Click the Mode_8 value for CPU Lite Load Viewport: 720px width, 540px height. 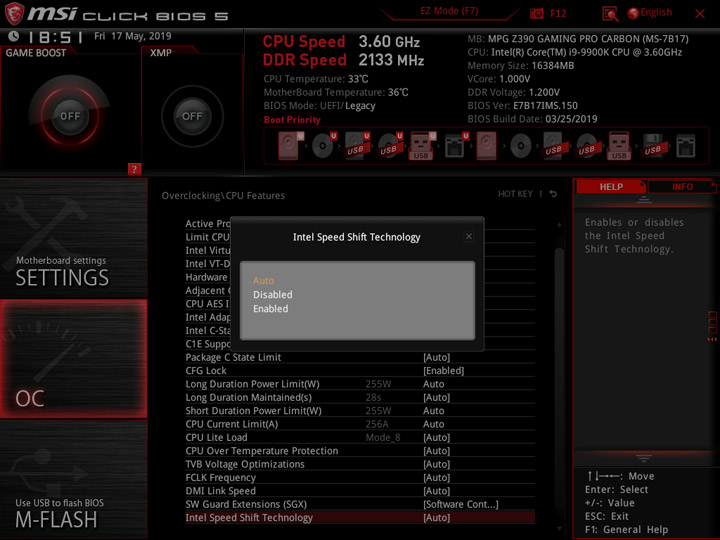(x=382, y=437)
